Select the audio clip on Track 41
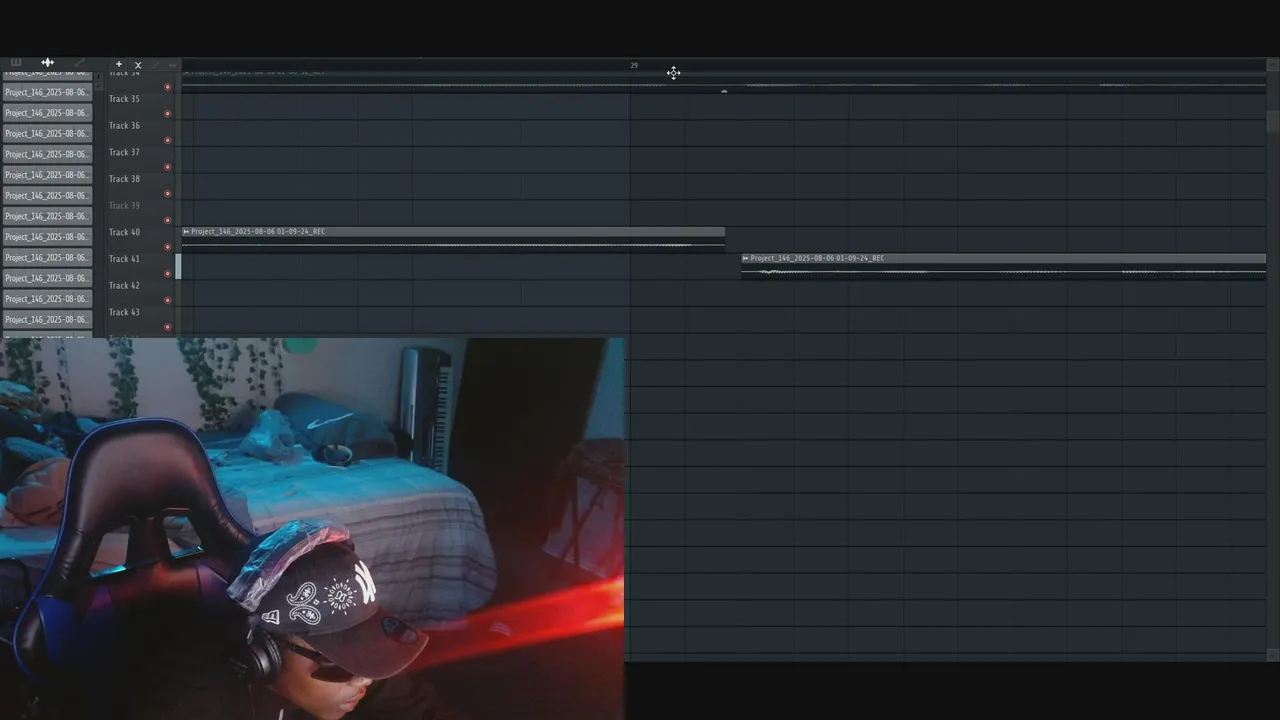The image size is (1280, 720). click(x=1003, y=266)
